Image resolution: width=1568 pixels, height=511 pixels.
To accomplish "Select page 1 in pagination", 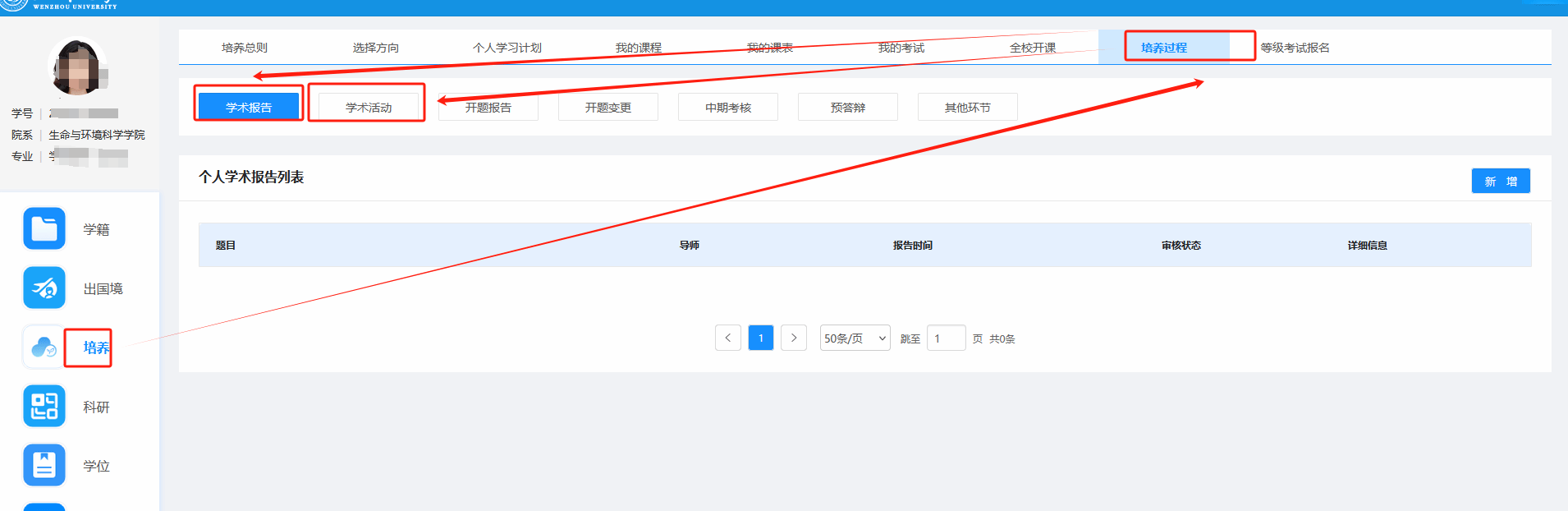I will (x=761, y=338).
